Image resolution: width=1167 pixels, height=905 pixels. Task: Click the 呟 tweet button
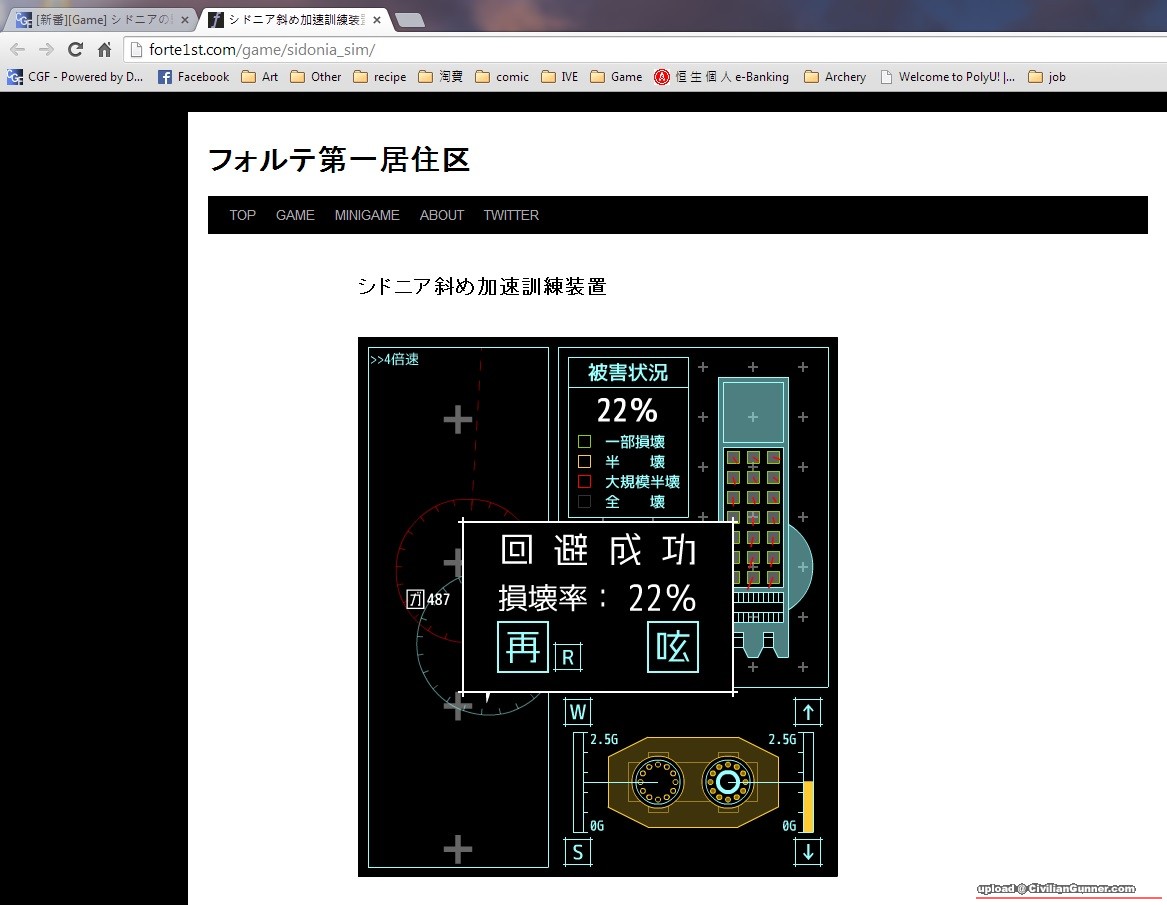673,647
